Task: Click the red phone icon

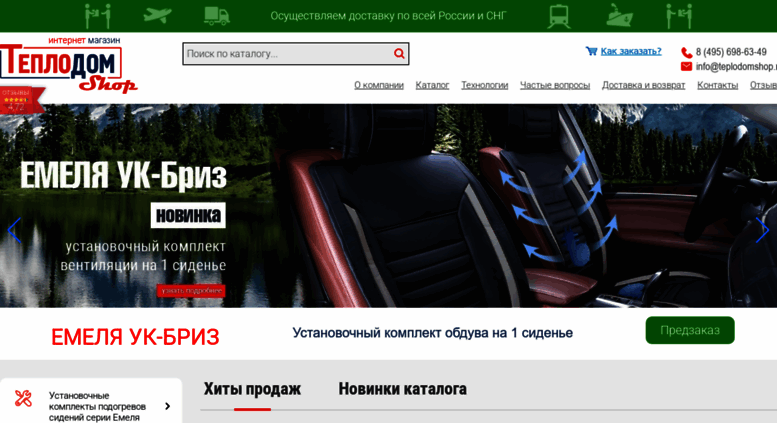Action: pyautogui.click(x=686, y=53)
